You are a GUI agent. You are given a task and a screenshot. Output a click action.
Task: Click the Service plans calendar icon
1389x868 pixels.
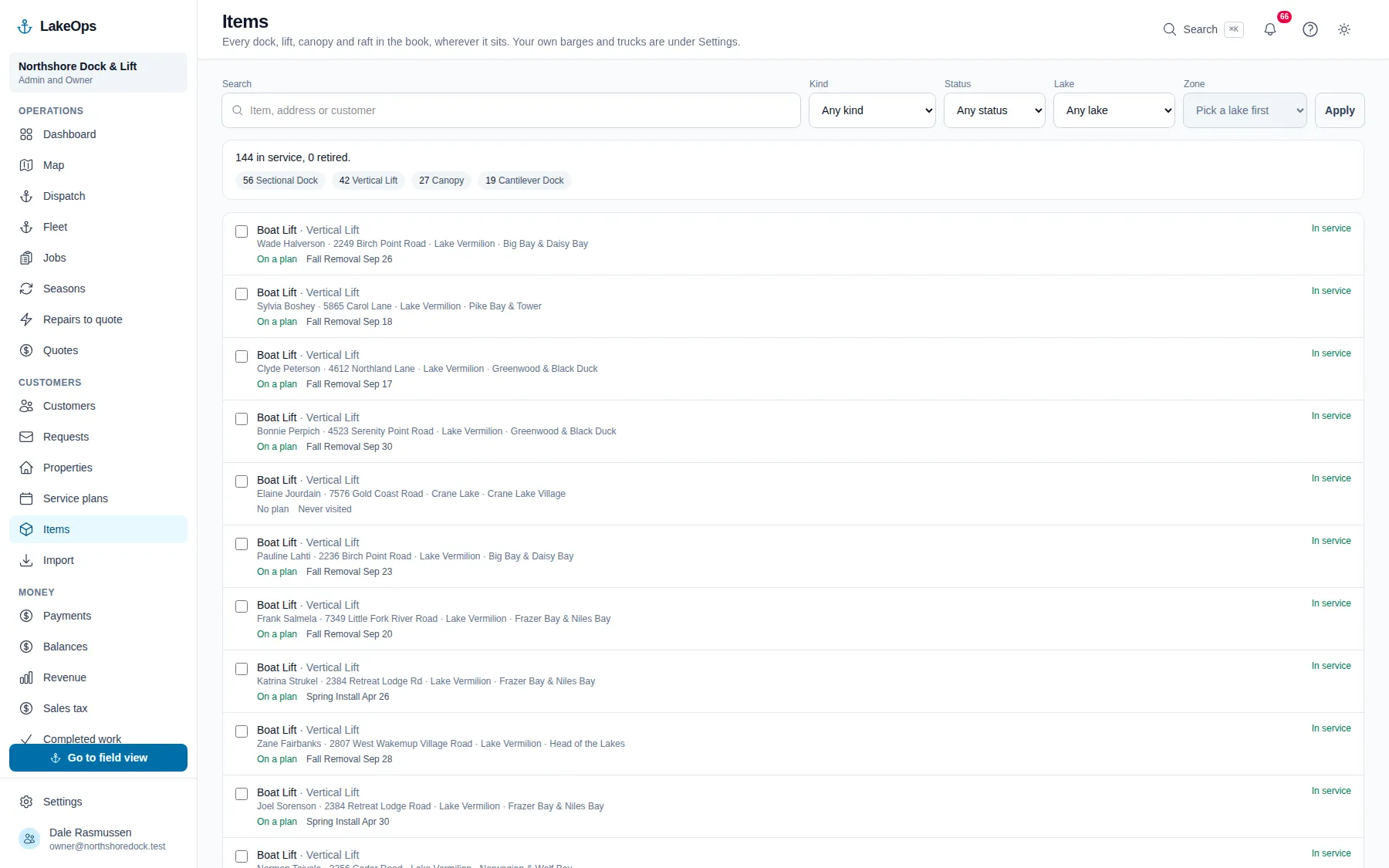point(26,498)
